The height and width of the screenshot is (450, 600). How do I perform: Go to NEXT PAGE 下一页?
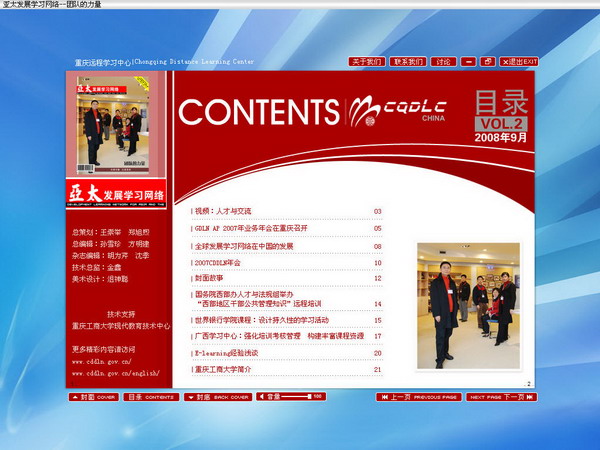(x=502, y=397)
